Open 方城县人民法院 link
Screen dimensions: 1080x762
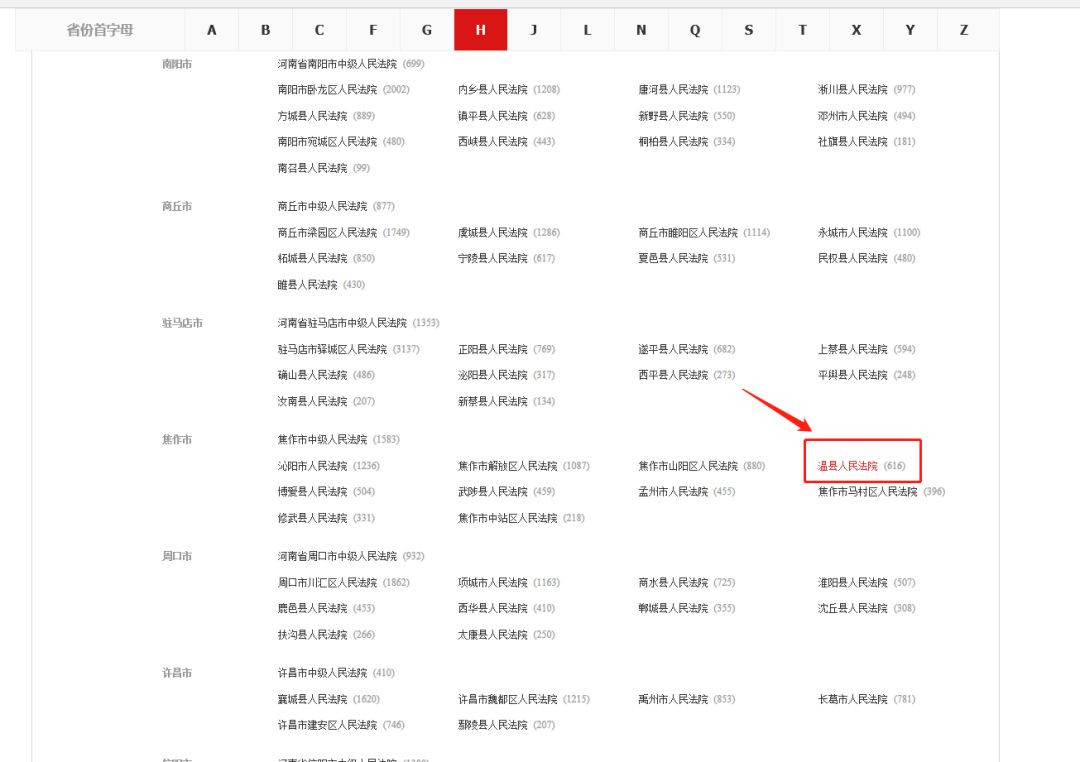(x=312, y=116)
